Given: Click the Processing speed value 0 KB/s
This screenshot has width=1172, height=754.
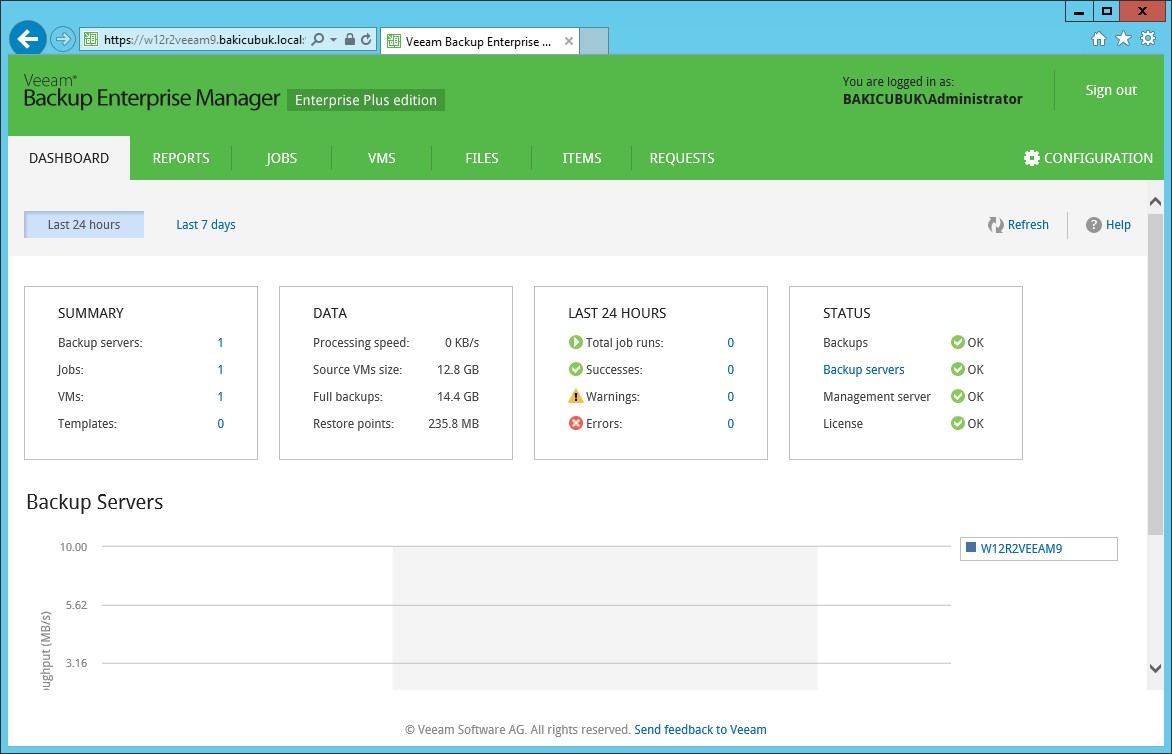Looking at the screenshot, I should point(462,342).
